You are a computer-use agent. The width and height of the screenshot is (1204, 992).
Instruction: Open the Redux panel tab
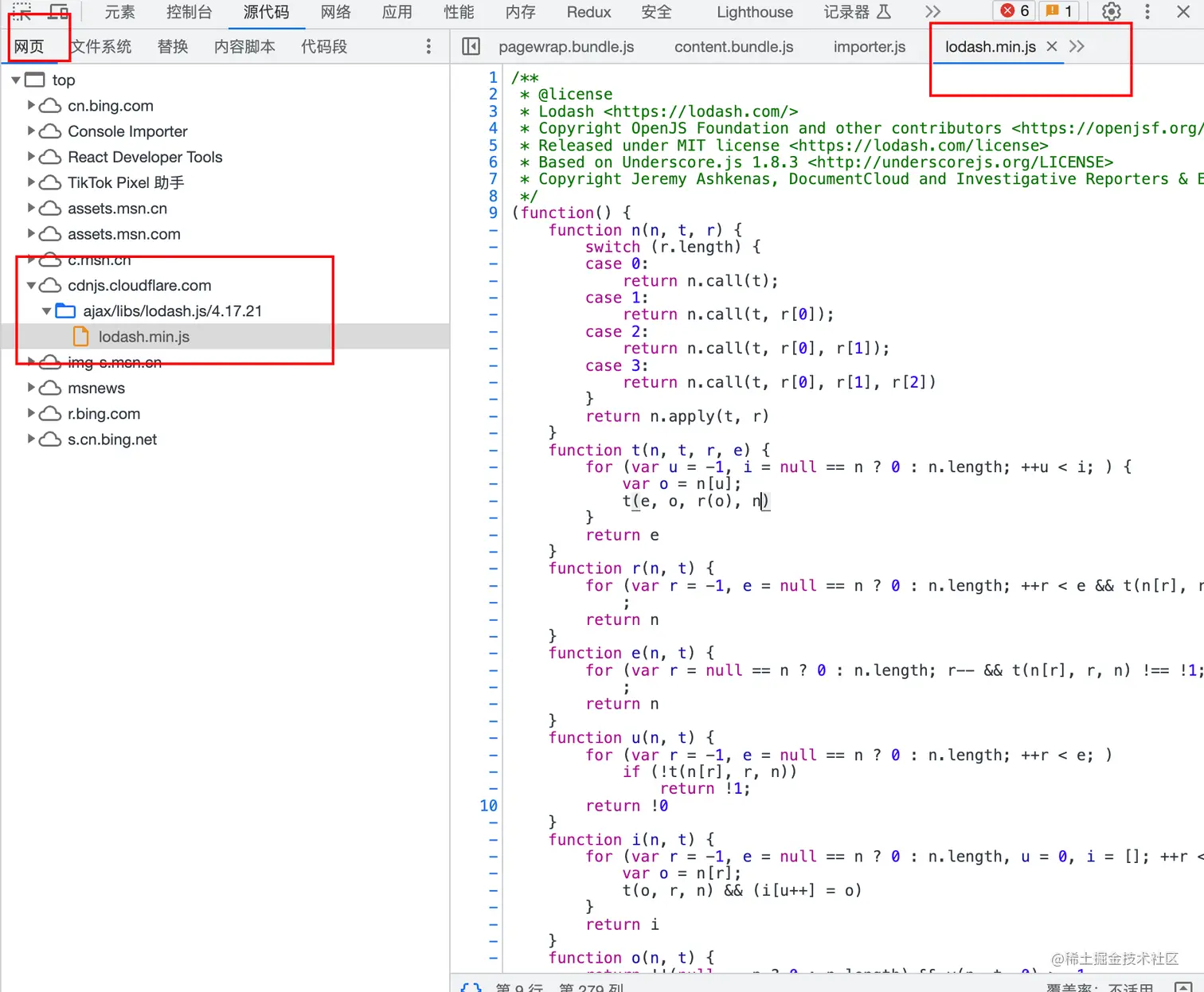588,12
